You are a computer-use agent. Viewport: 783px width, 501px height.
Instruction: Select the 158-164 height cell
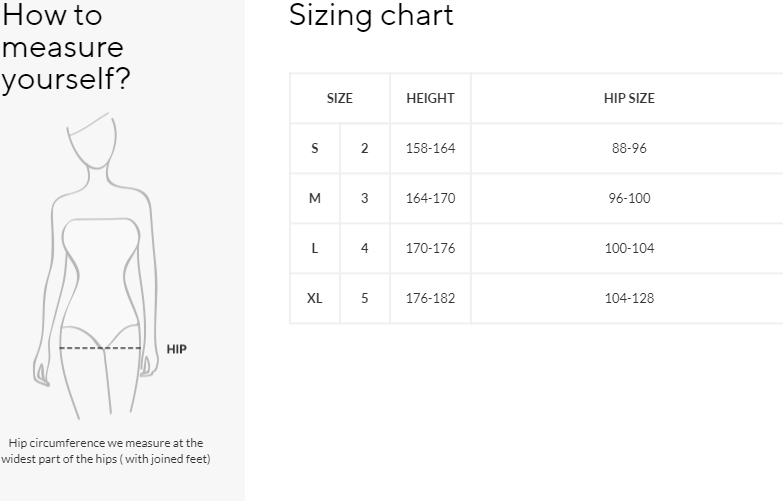tap(430, 148)
